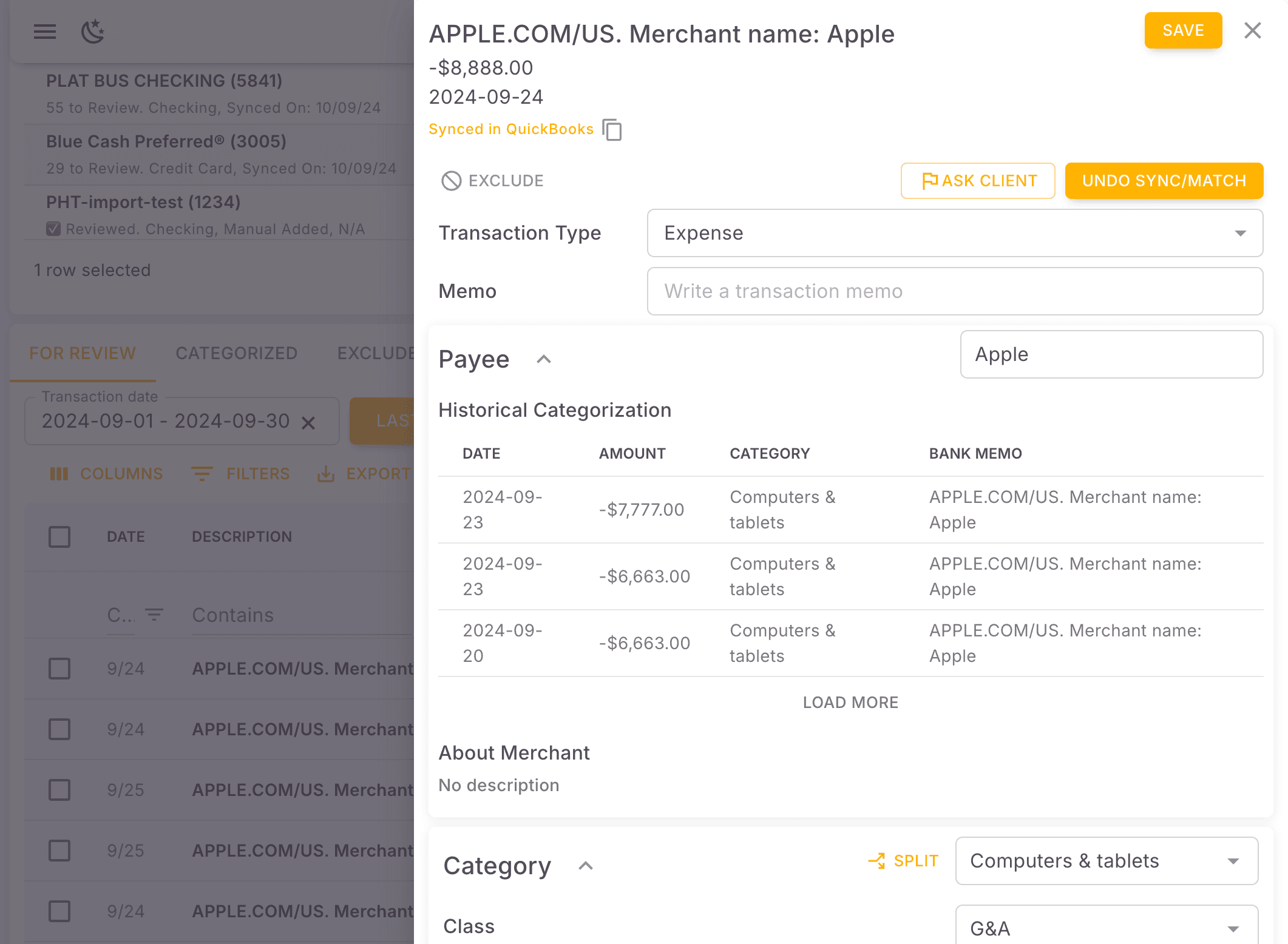The width and height of the screenshot is (1288, 944).
Task: Flag transaction with Ask Client
Action: point(977,180)
